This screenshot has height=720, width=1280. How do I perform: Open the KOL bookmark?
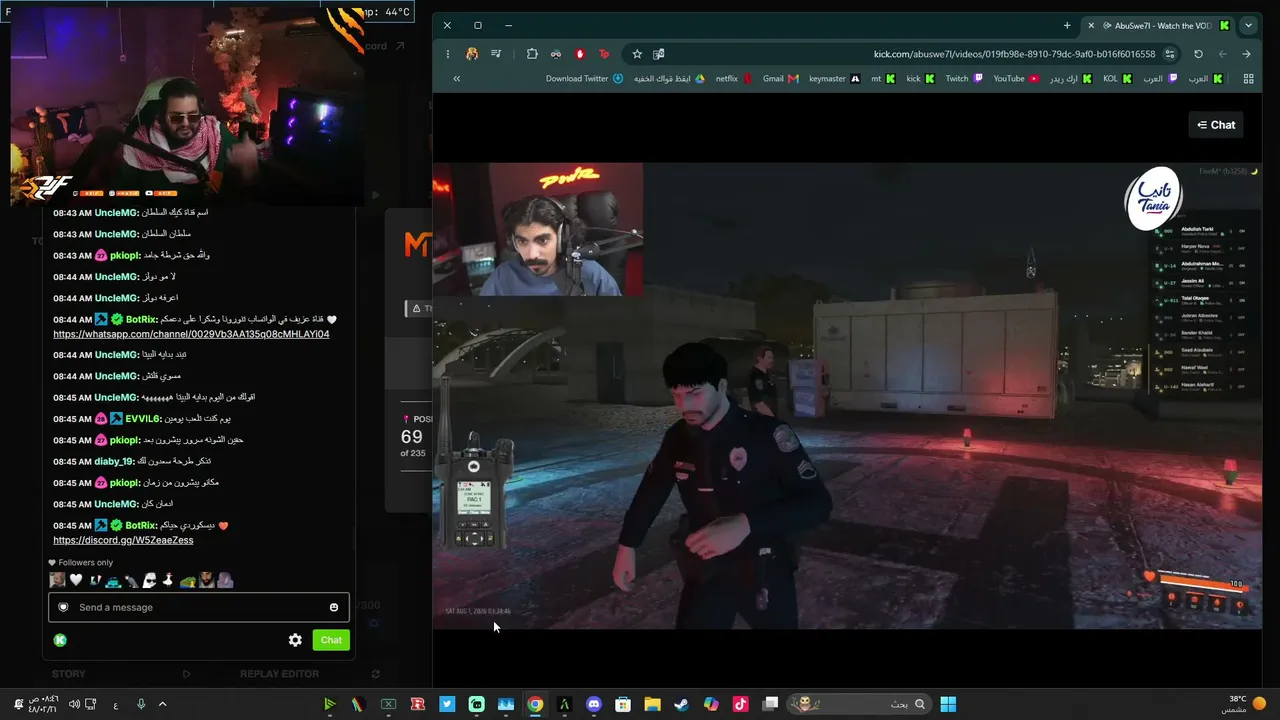1117,79
